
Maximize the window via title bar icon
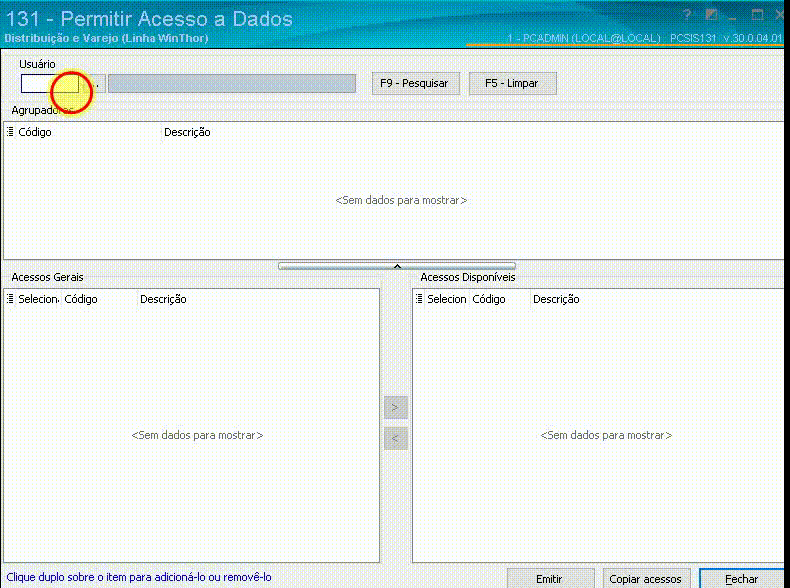coord(757,15)
